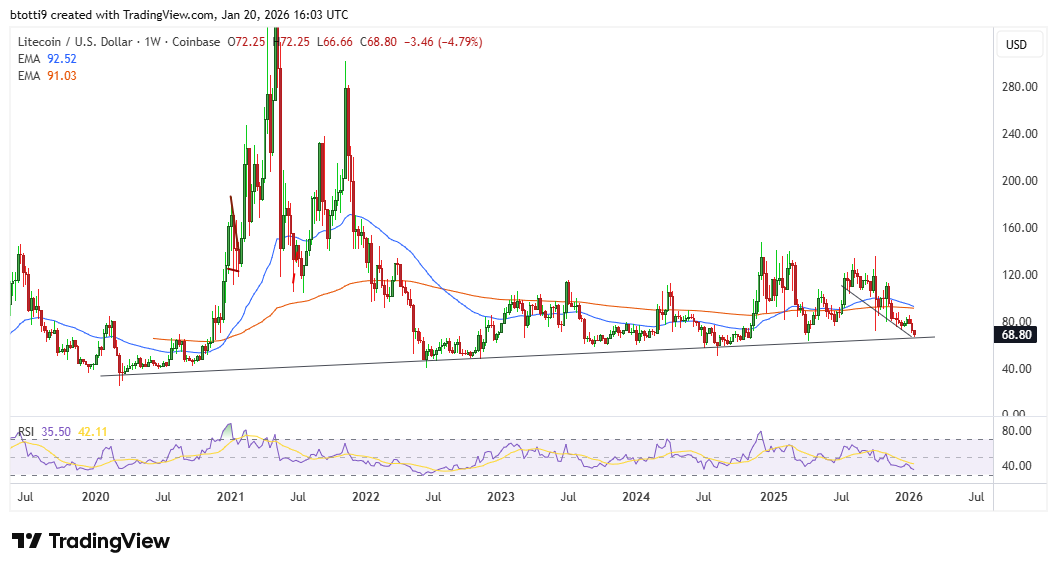
Task: Select the 2021 label on the time axis
Action: tap(231, 496)
